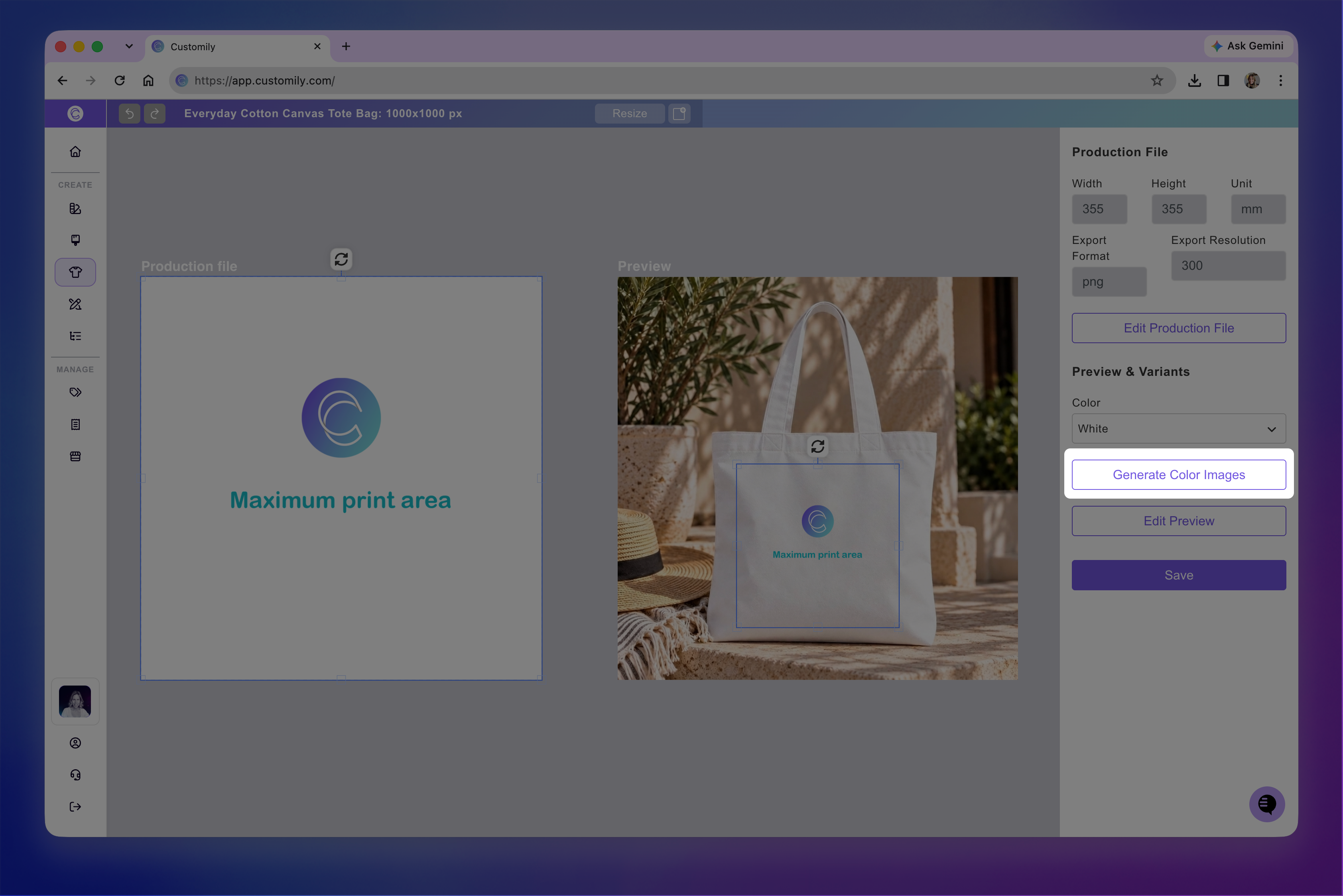Image resolution: width=1343 pixels, height=896 pixels.
Task: Click the Export Format field showing png
Action: click(x=1109, y=282)
